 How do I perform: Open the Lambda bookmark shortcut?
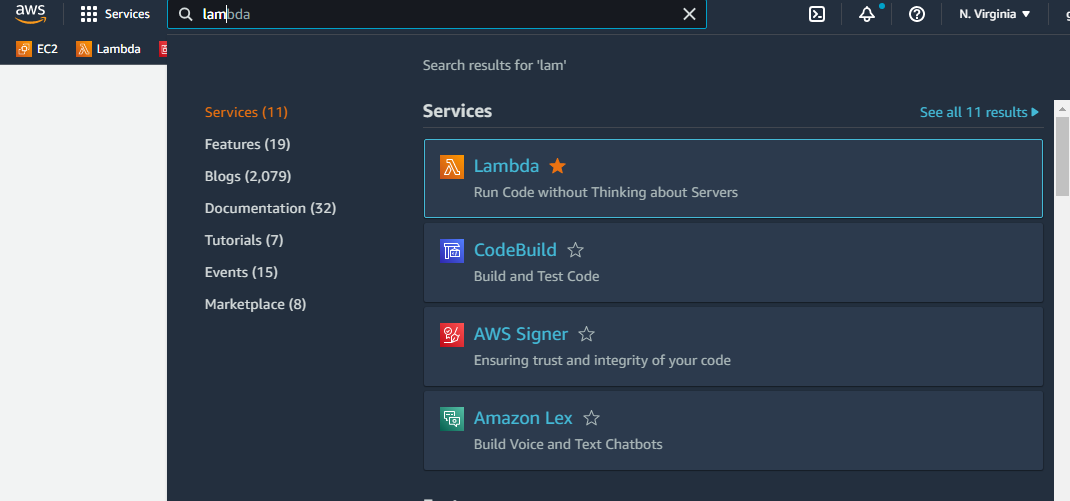pyautogui.click(x=109, y=48)
